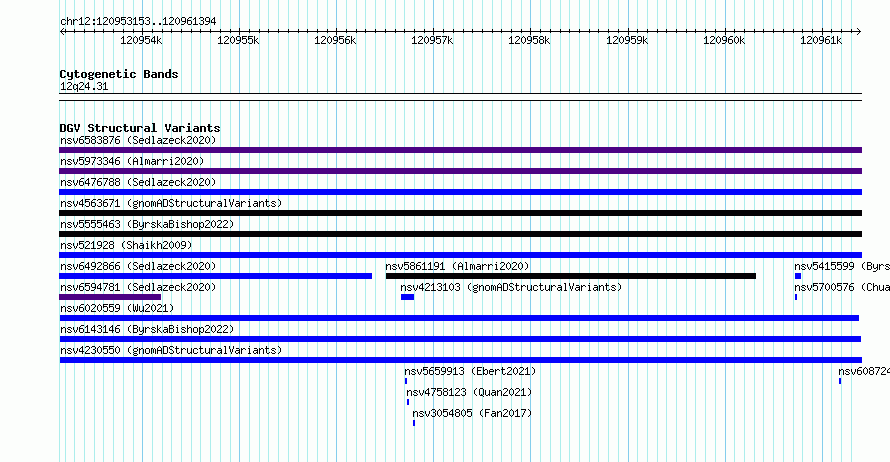The width and height of the screenshot is (890, 462).
Task: Select the tiny nsv5659913 variant marker
Action: 406,381
